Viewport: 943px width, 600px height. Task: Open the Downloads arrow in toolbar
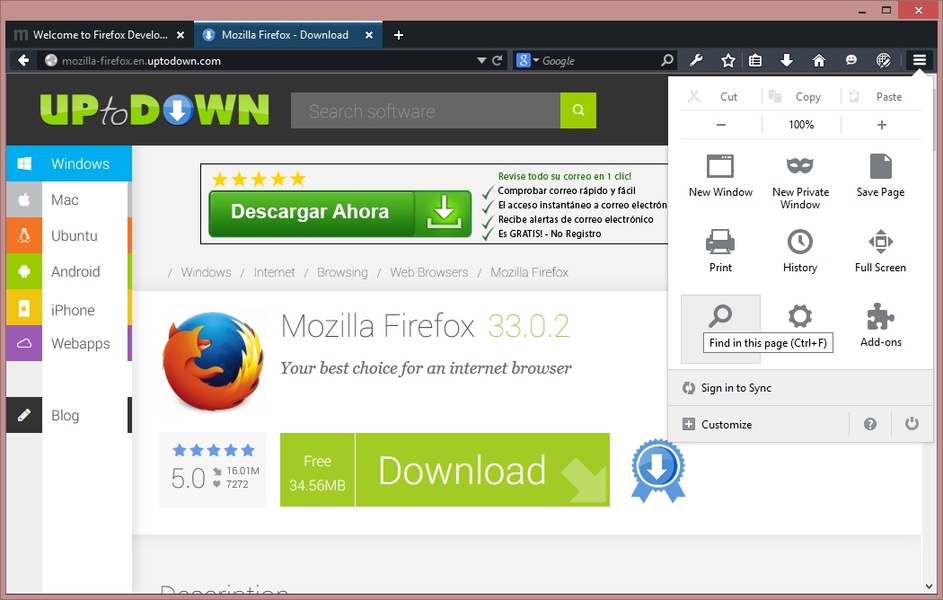pyautogui.click(x=787, y=61)
